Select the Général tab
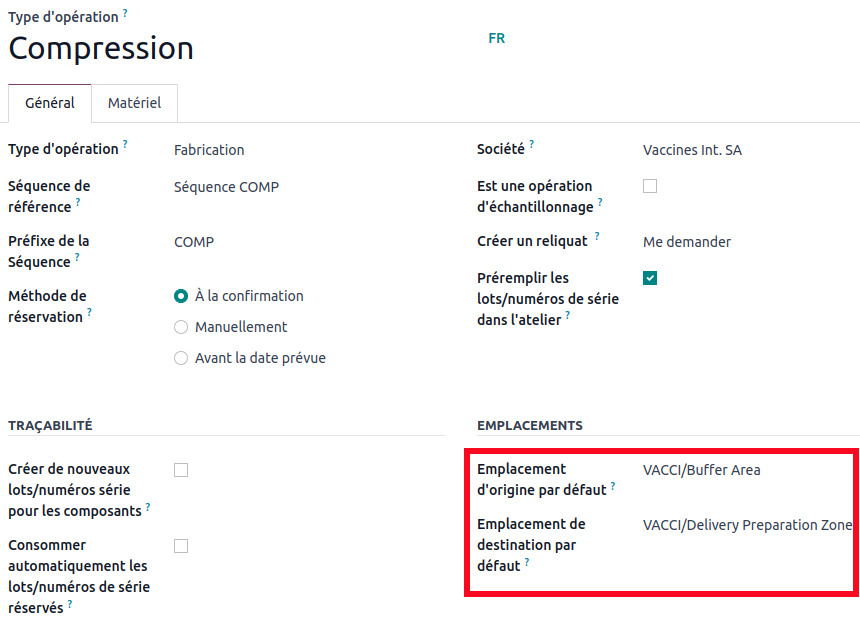 point(50,103)
